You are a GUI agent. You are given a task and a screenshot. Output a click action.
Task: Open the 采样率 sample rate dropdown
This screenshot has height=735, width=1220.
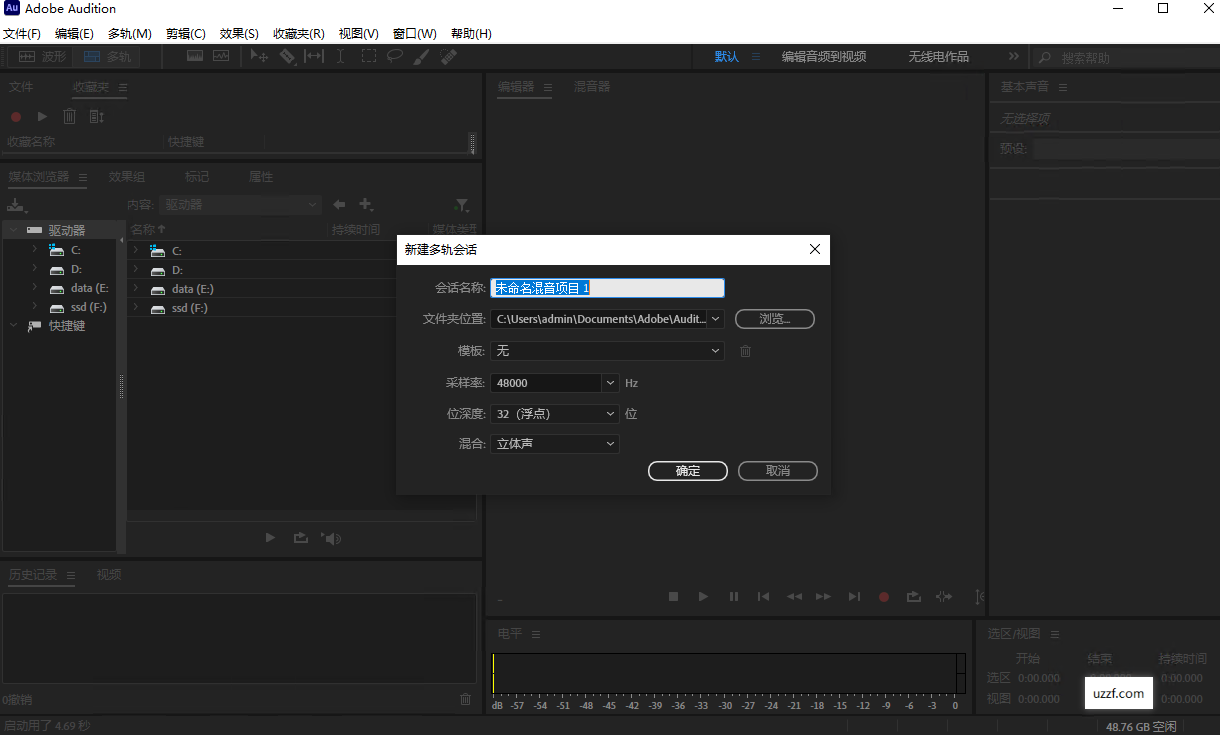(609, 383)
